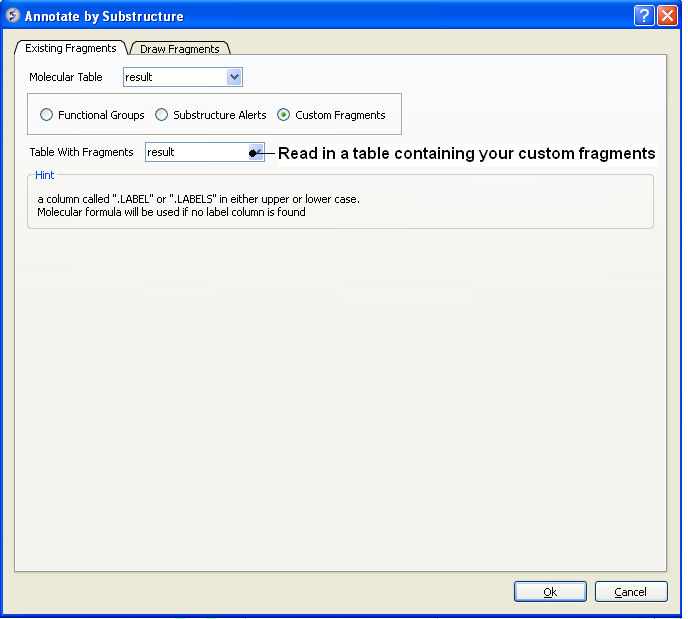Click the question mark help button
The height and width of the screenshot is (619, 688).
click(x=645, y=16)
